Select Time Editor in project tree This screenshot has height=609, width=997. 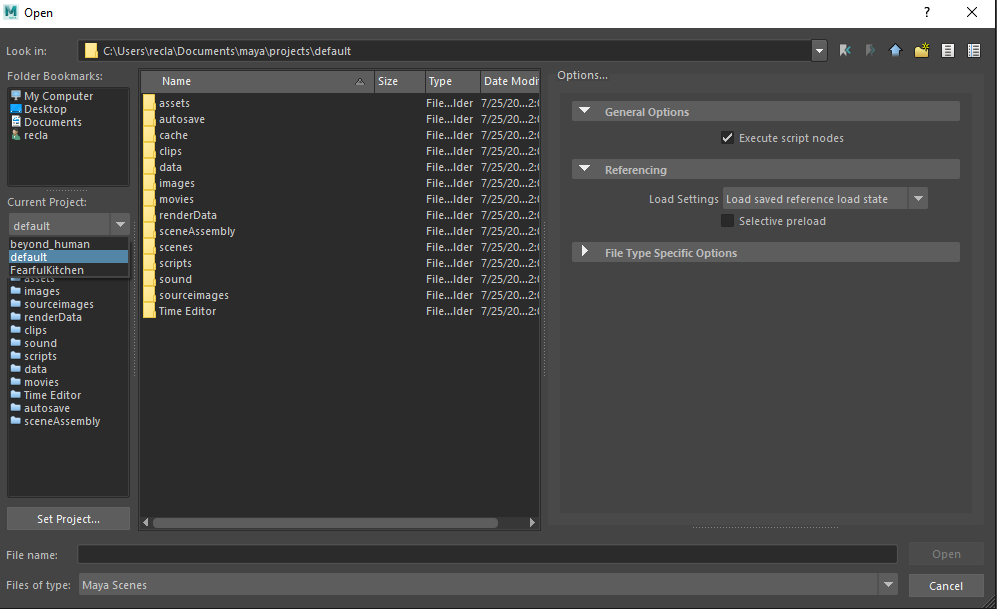[46, 395]
